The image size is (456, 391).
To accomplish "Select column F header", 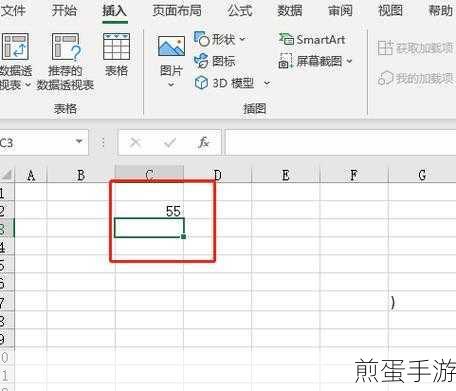I will [354, 175].
